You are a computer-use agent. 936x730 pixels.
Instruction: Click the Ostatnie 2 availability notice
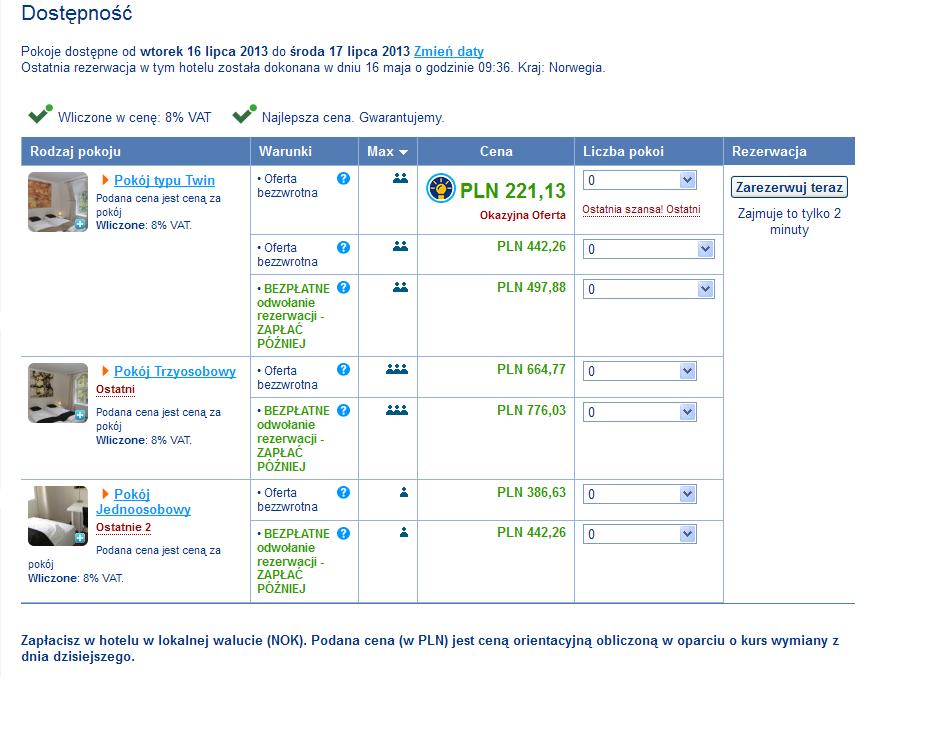tap(124, 528)
